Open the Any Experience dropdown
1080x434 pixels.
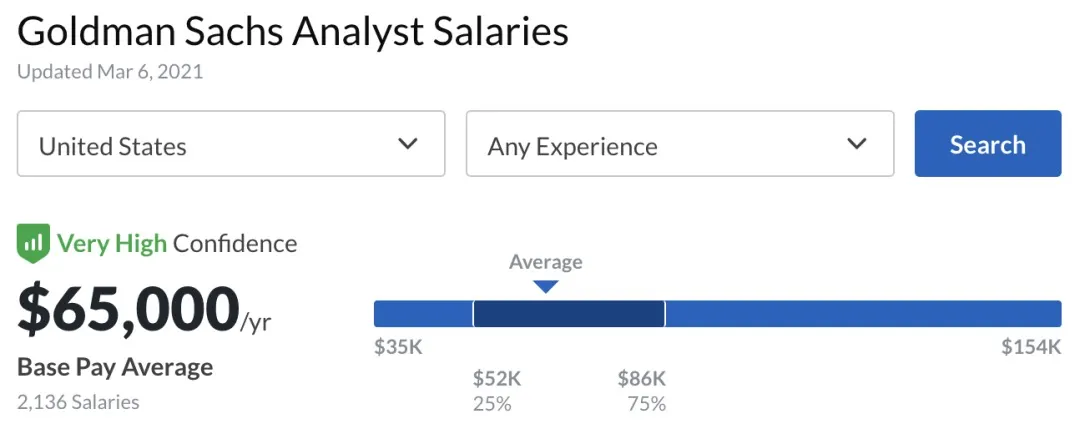(x=679, y=144)
